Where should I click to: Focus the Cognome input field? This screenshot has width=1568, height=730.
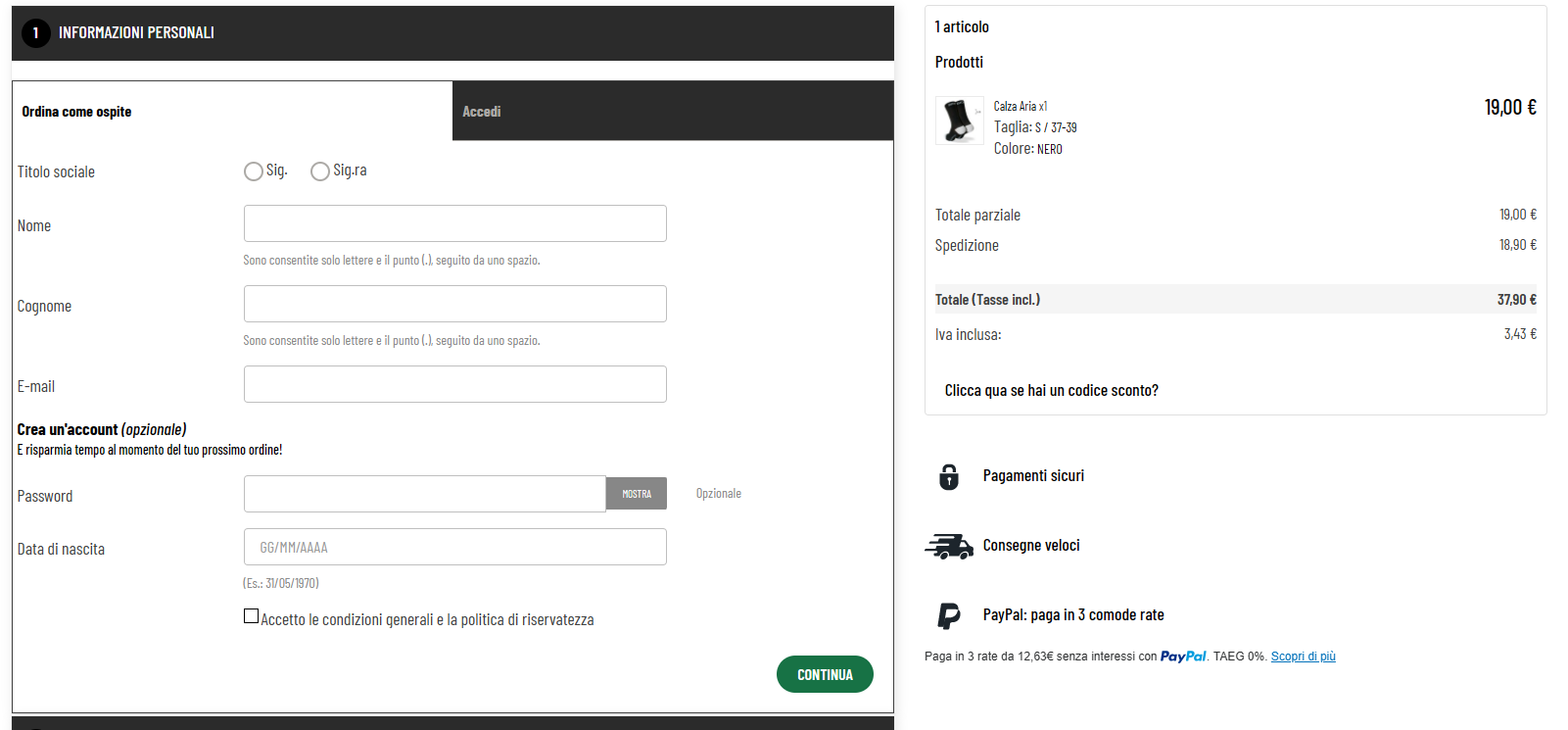click(x=455, y=304)
